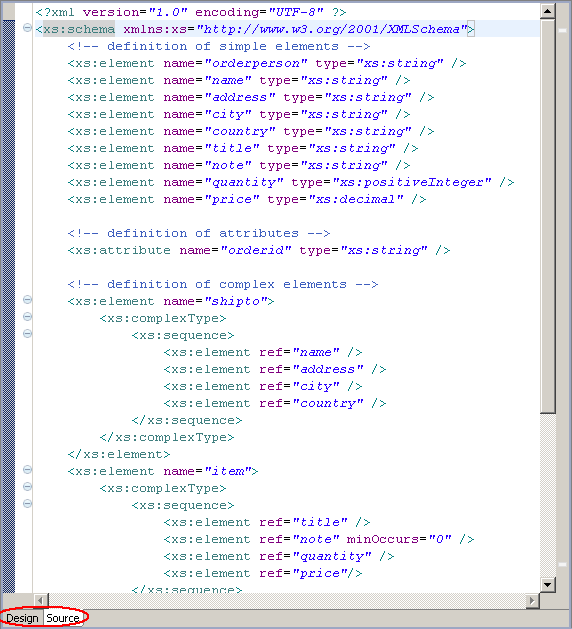Collapse the complexType fold under shipto
Screen dimensions: 572x629
(x=27, y=317)
